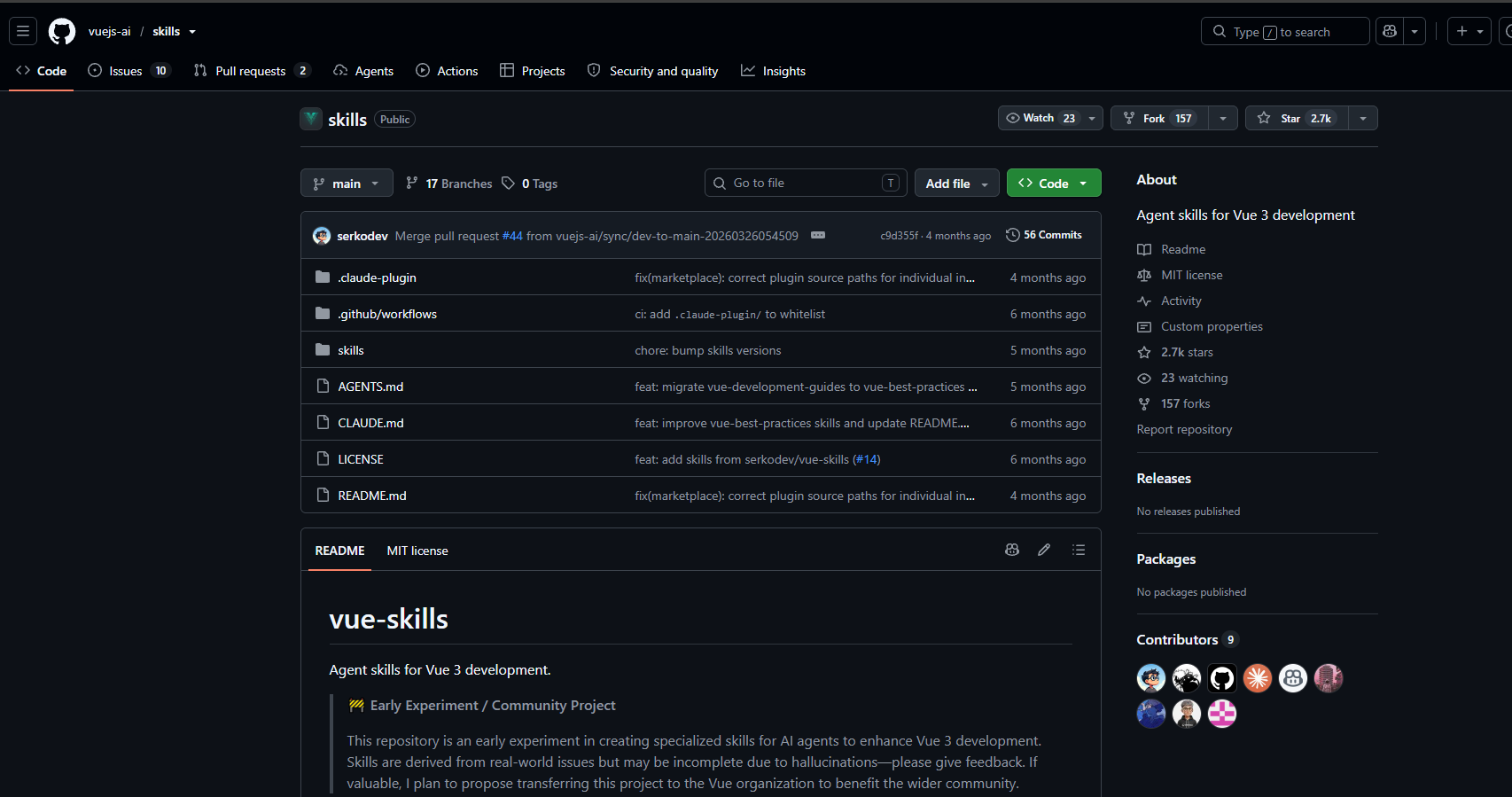
Task: Open the create new plus menu
Action: [x=1469, y=31]
